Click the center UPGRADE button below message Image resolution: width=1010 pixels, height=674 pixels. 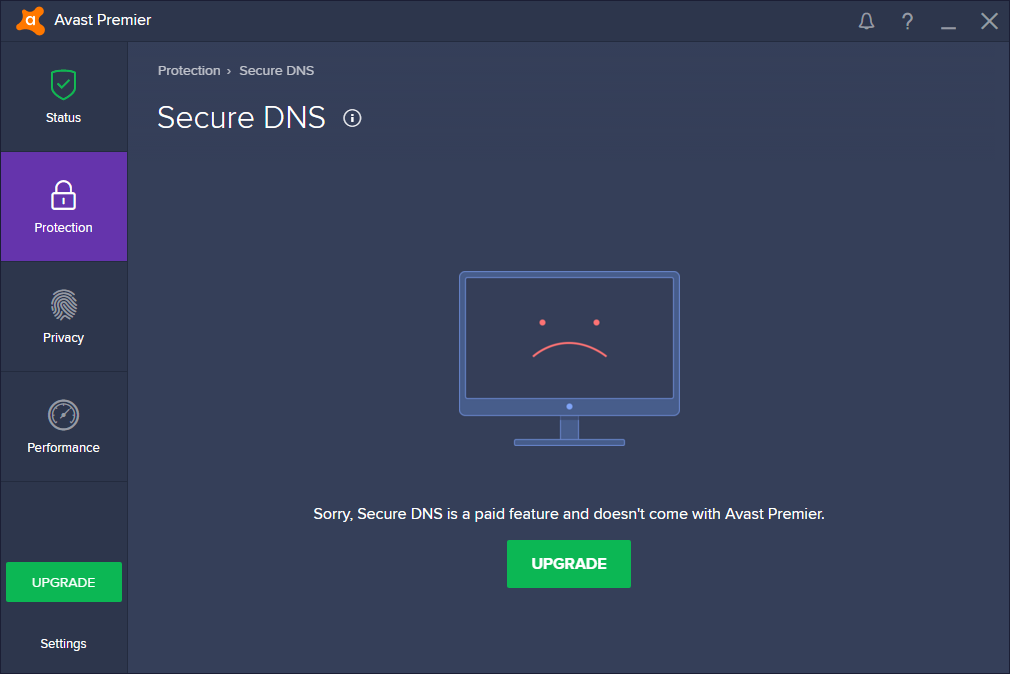569,564
